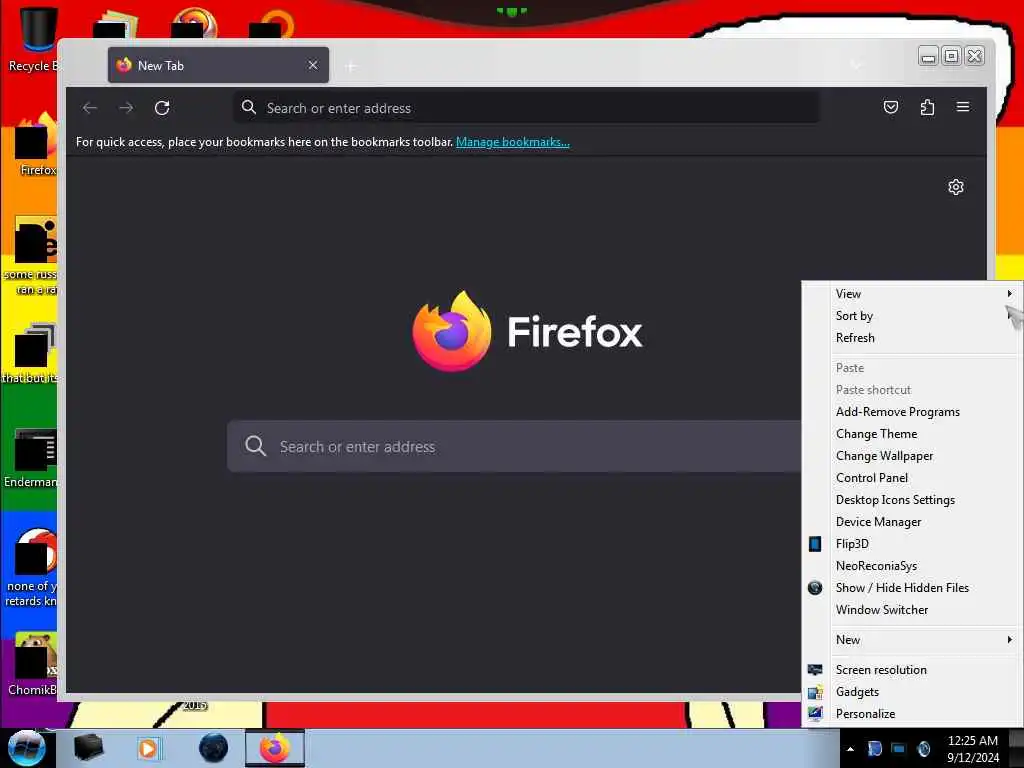Image resolution: width=1024 pixels, height=768 pixels.
Task: Click the Show / Hide Hidden Files icon
Action: 815,588
